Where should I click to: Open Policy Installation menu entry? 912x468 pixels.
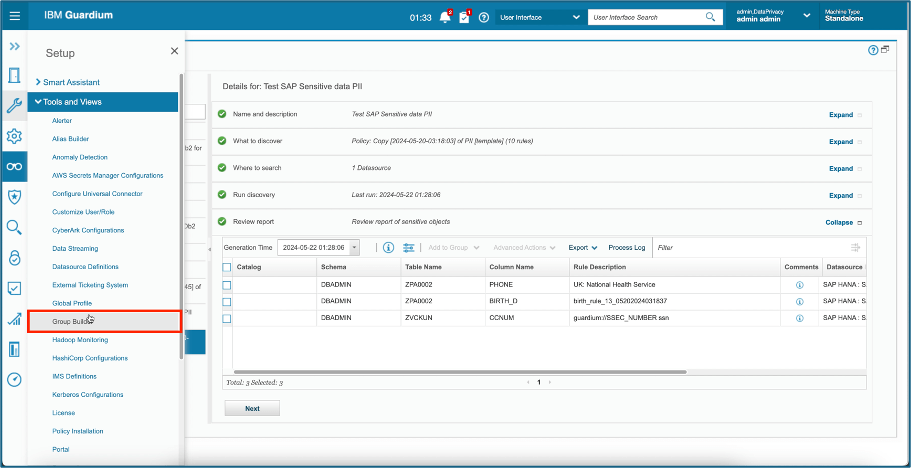78,431
